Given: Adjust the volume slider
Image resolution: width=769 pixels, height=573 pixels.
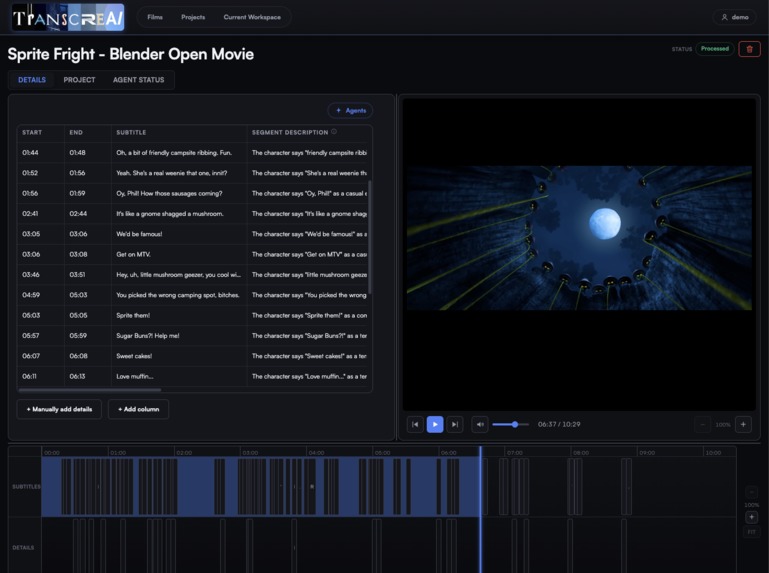Looking at the screenshot, I should pyautogui.click(x=511, y=424).
